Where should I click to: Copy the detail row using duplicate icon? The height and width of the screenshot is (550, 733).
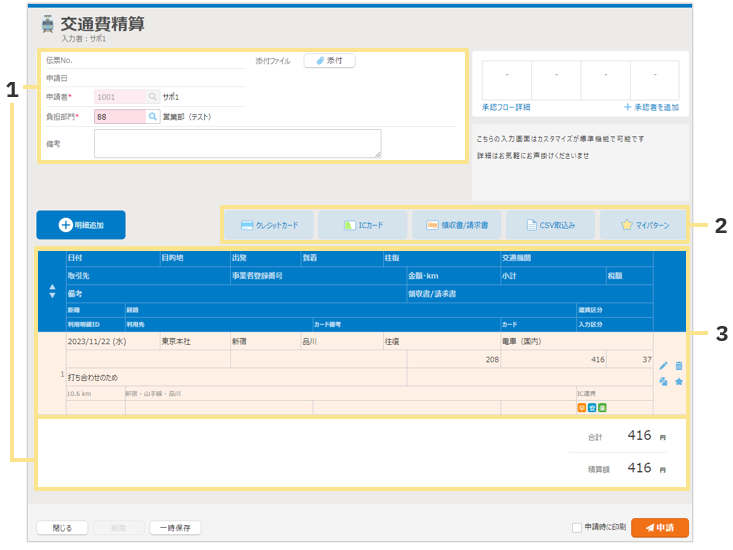tap(663, 382)
